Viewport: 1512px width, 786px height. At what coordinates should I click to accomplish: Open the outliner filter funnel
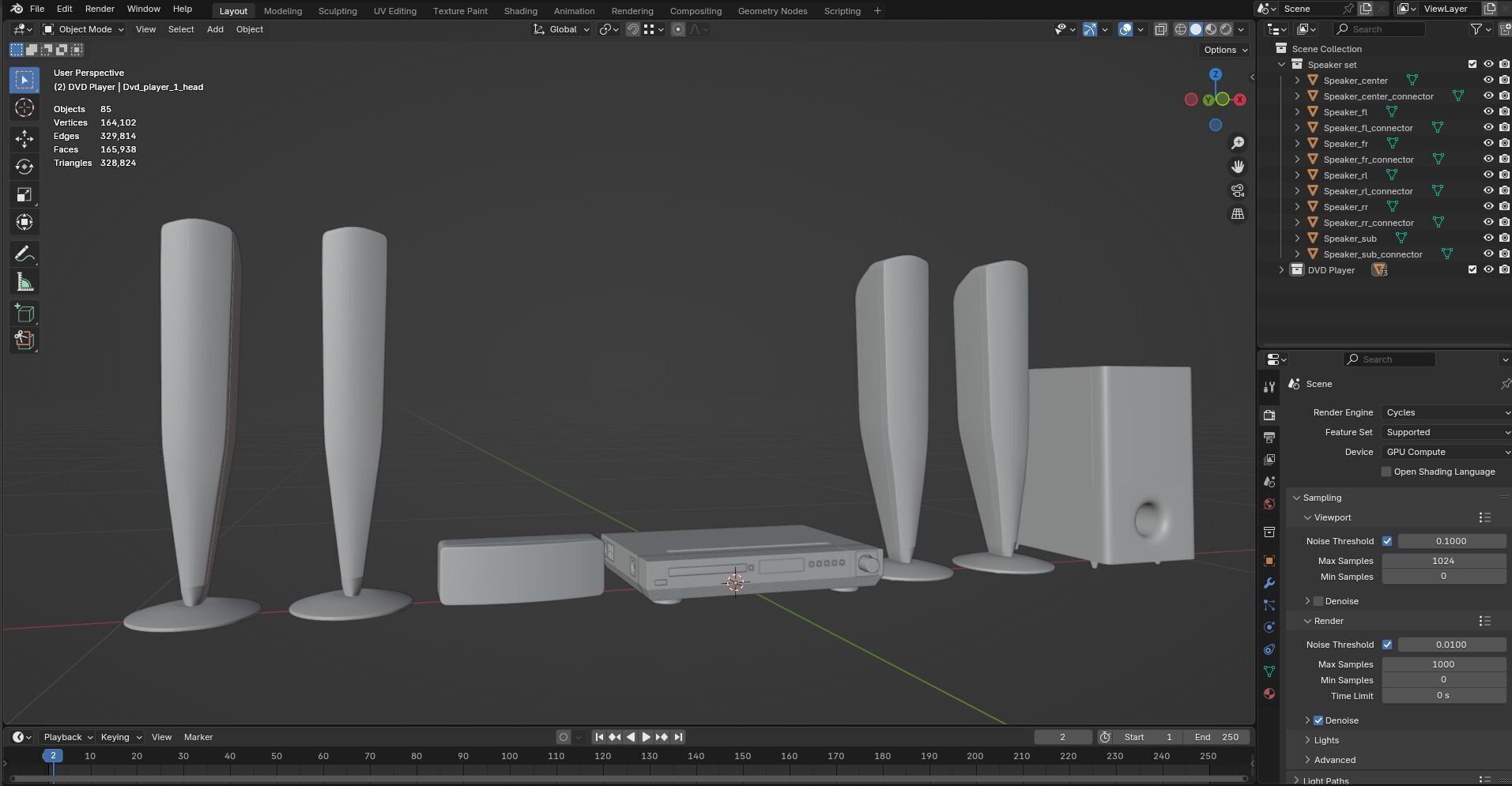1476,29
